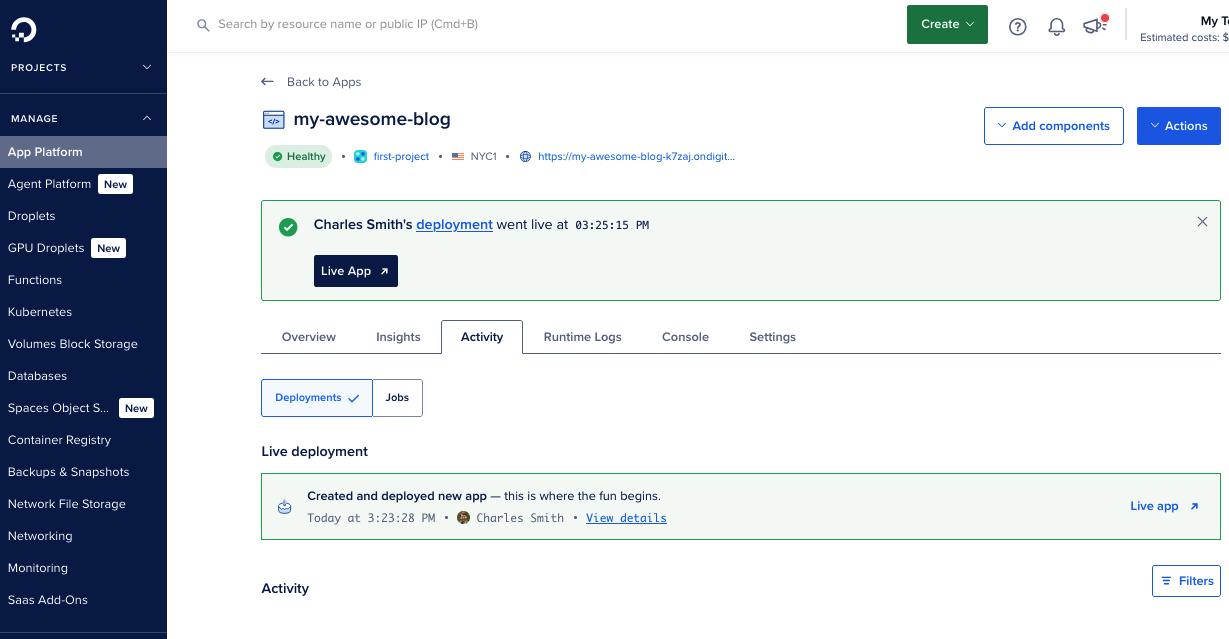
Task: Click the first-project icon
Action: point(361,157)
